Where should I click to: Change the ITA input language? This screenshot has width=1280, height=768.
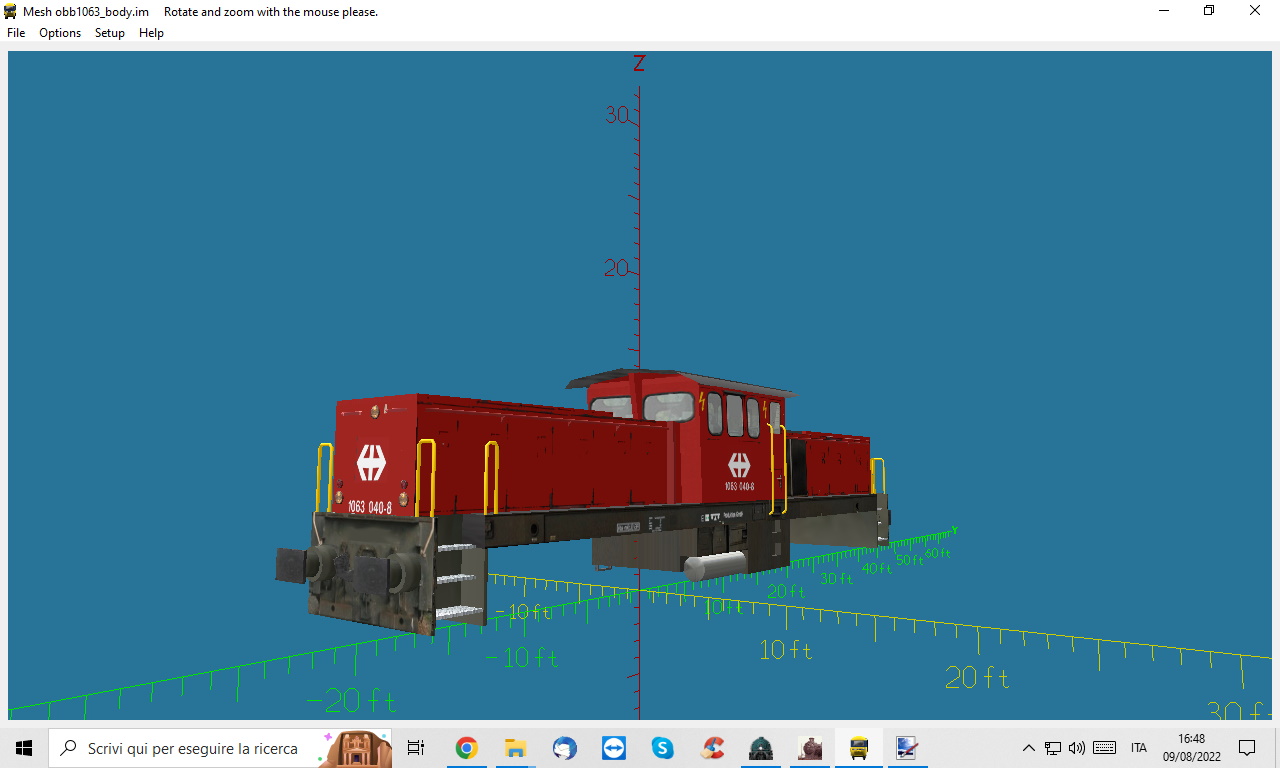(x=1138, y=748)
